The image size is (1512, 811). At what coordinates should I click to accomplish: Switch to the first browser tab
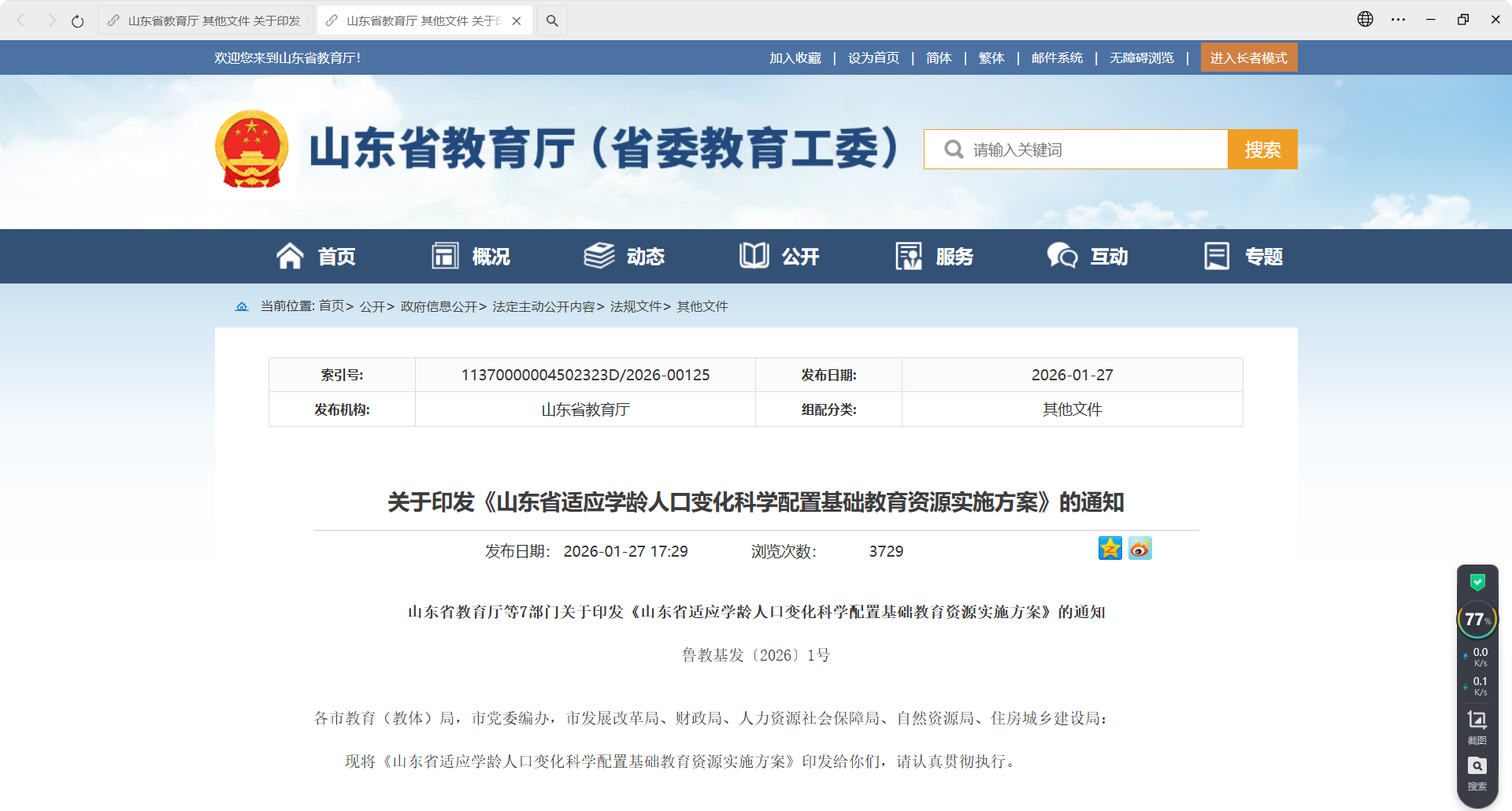tap(205, 20)
